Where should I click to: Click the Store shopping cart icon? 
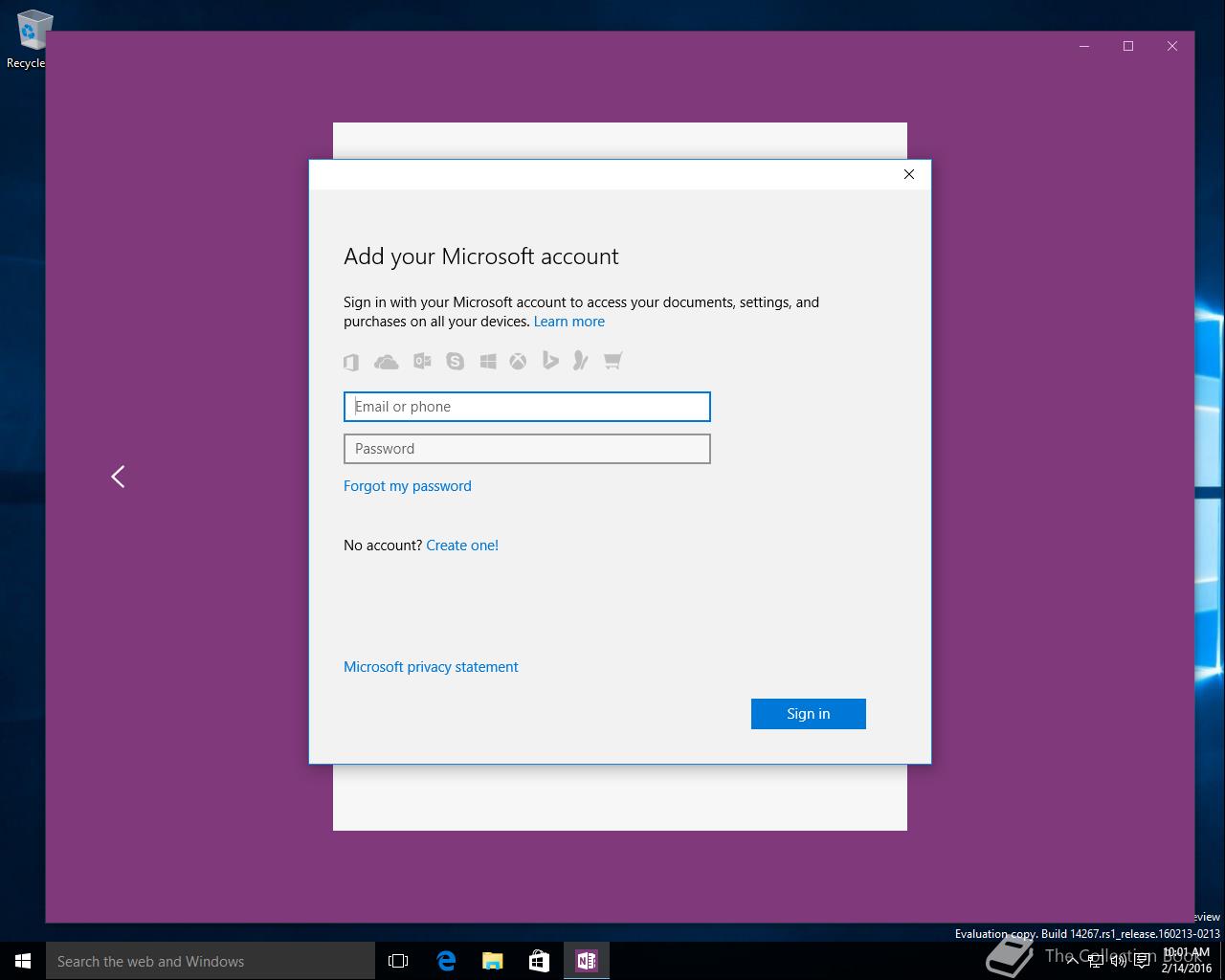[612, 361]
